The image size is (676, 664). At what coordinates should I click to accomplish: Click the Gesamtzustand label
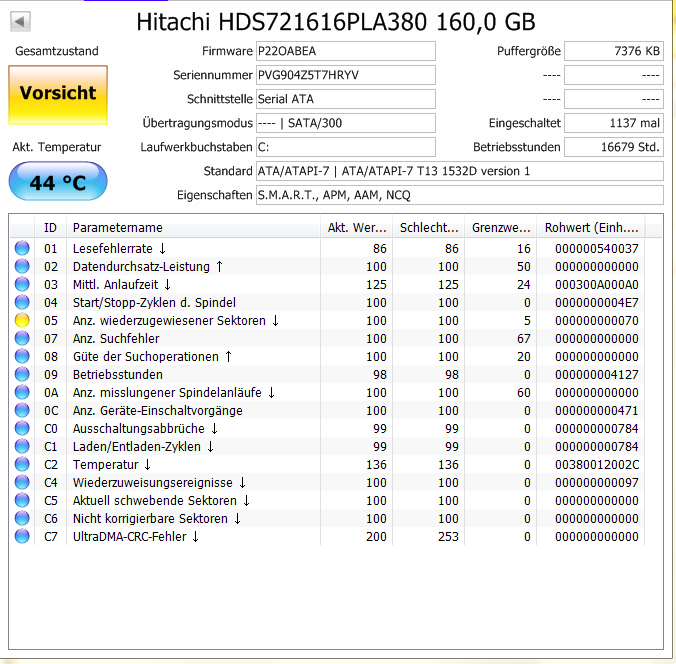[57, 51]
